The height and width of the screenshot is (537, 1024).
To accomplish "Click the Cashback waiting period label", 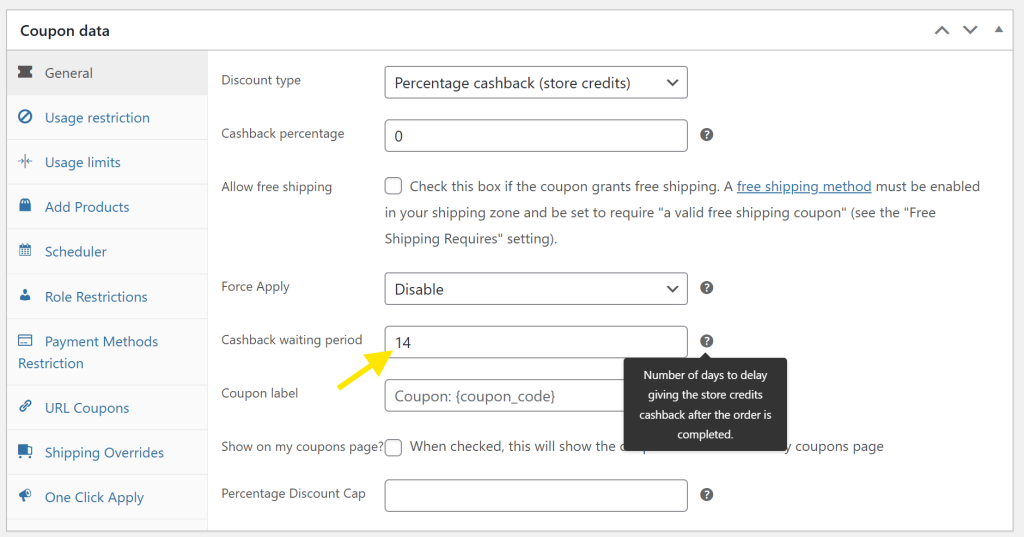I will [x=292, y=340].
